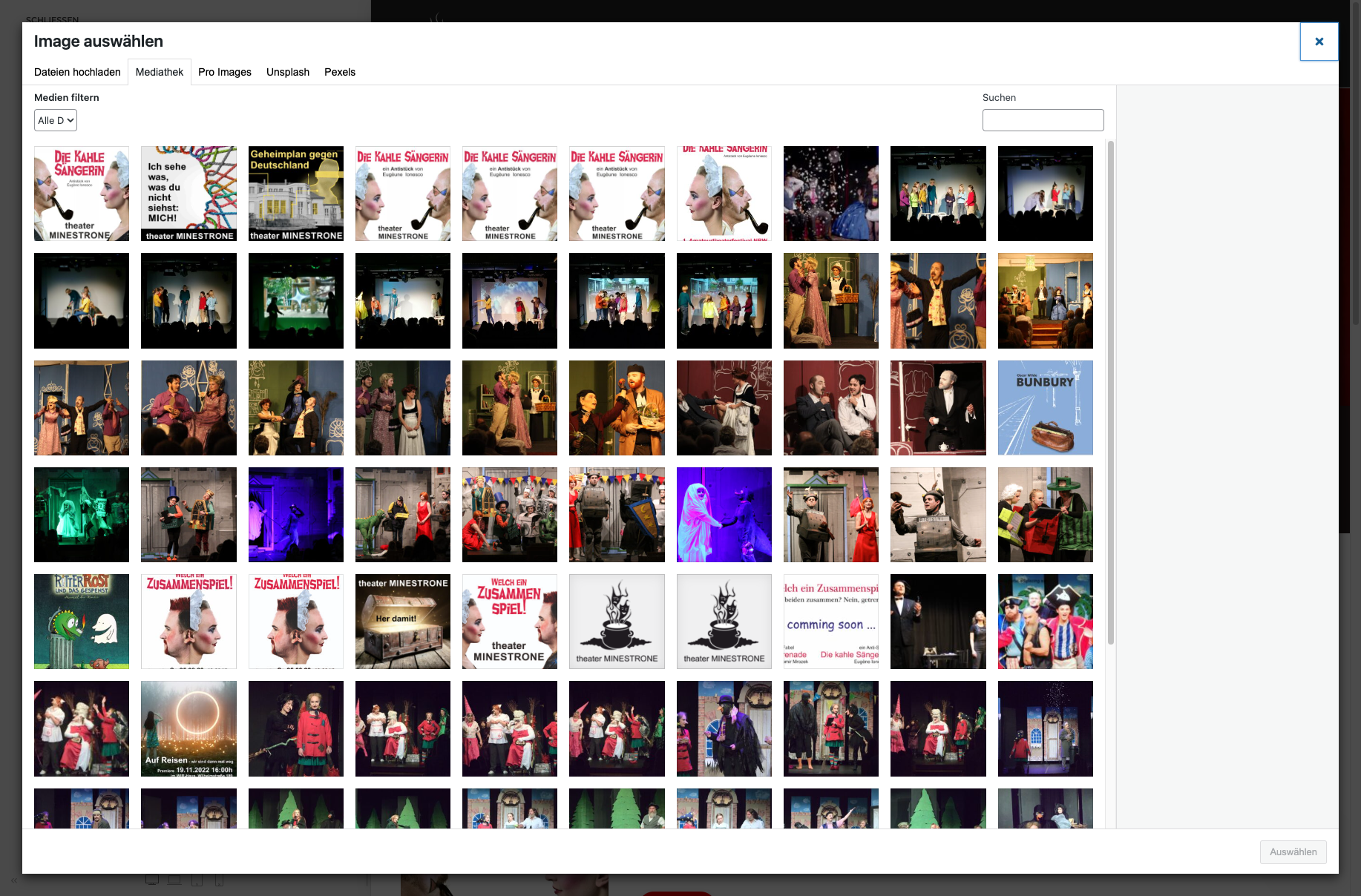Click the media library scrollbar
This screenshot has width=1361, height=896.
(x=1110, y=393)
